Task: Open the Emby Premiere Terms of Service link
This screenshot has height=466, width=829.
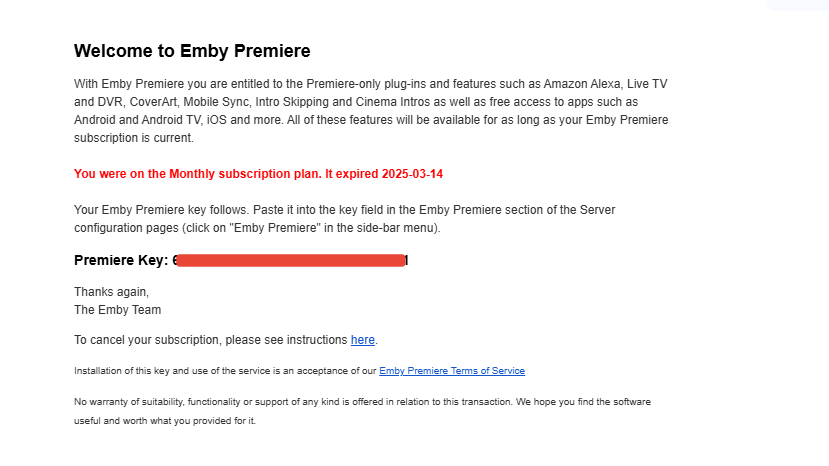Action: point(452,371)
